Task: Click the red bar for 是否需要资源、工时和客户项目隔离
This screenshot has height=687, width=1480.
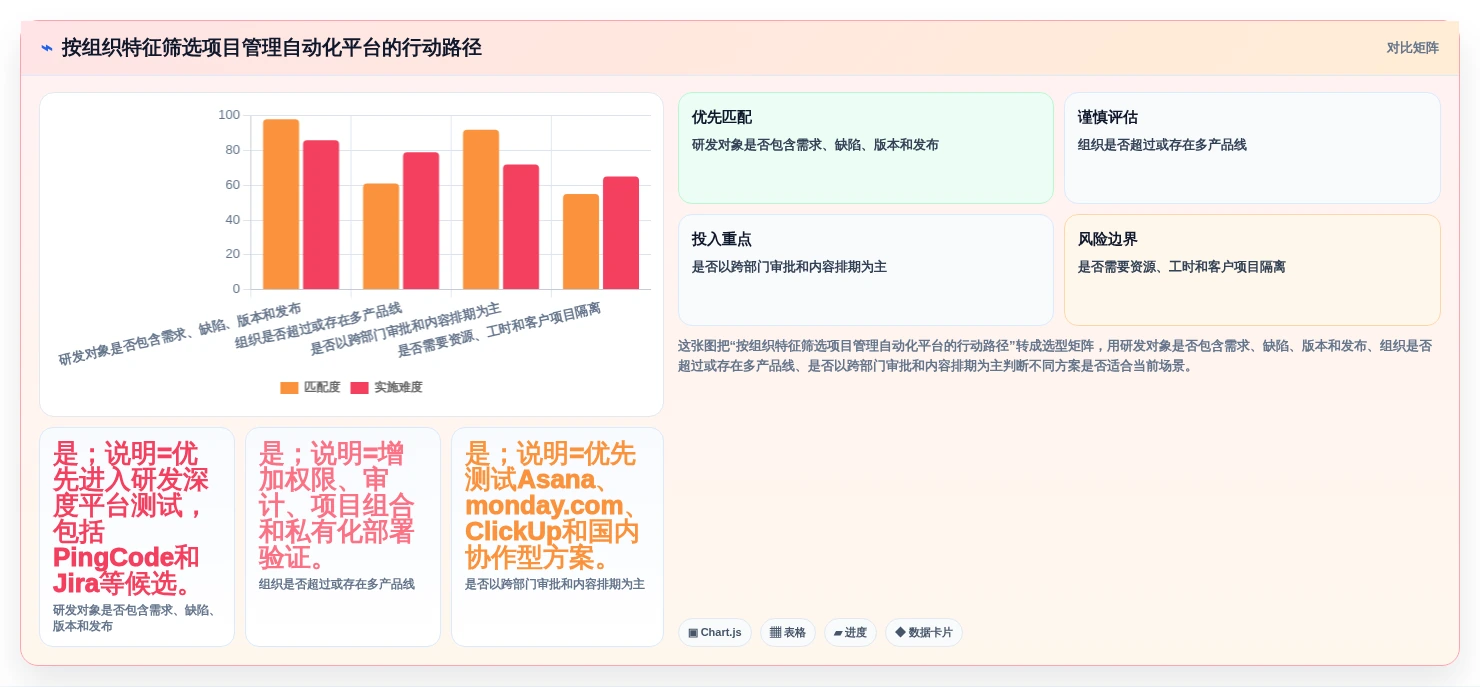Action: pos(621,233)
